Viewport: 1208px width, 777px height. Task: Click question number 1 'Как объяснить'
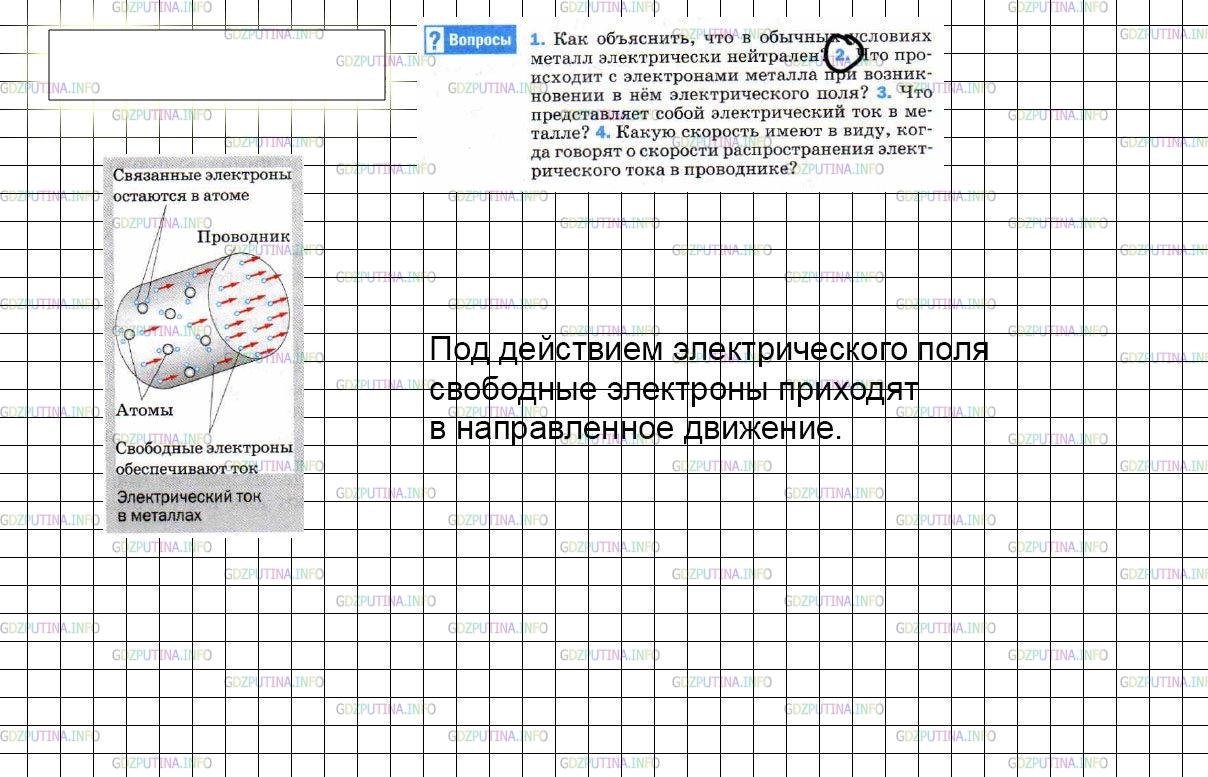click(x=537, y=39)
